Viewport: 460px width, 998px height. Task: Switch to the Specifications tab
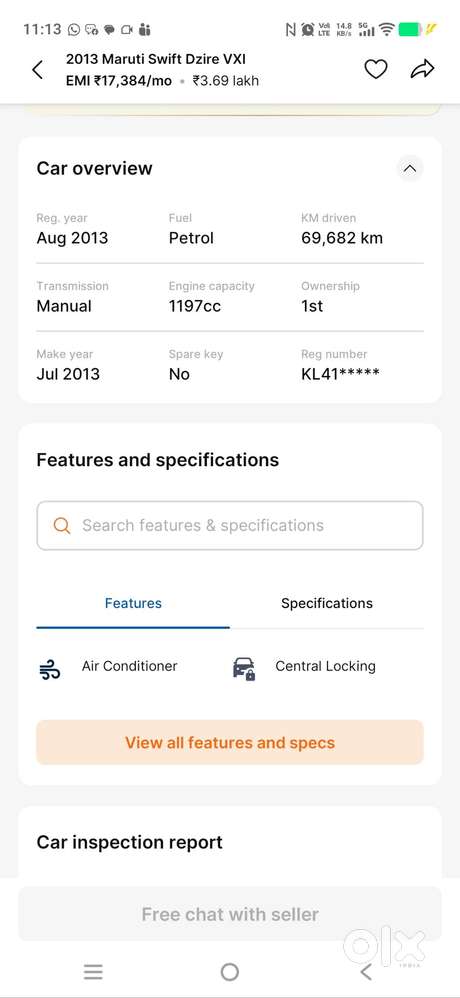pos(326,603)
